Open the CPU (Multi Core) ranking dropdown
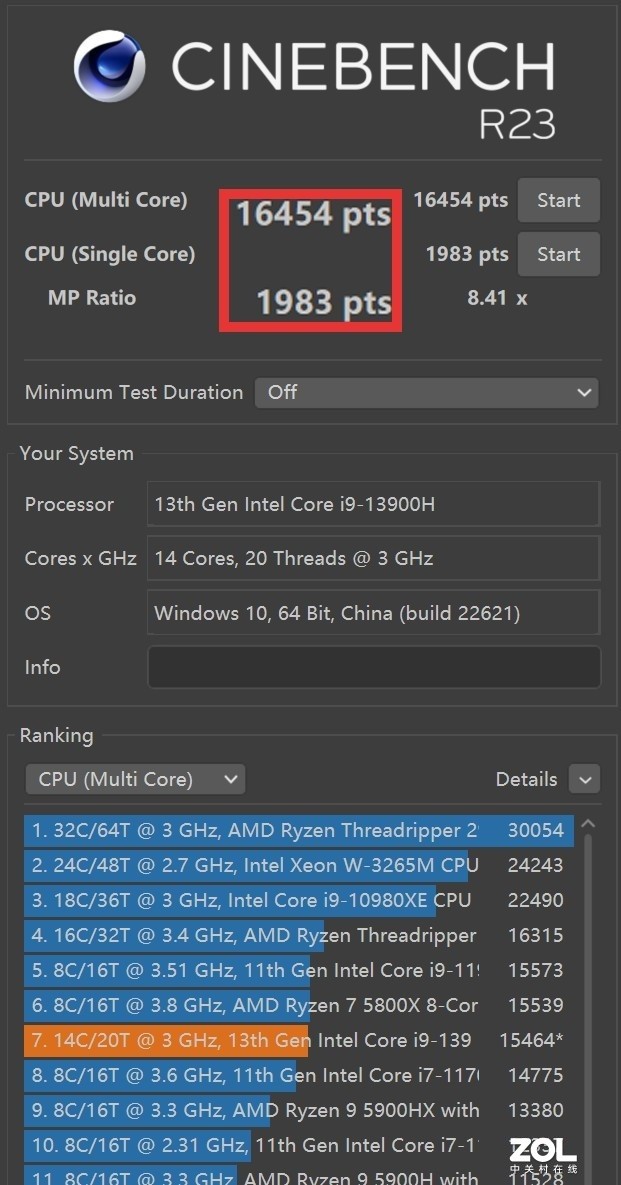 point(136,779)
